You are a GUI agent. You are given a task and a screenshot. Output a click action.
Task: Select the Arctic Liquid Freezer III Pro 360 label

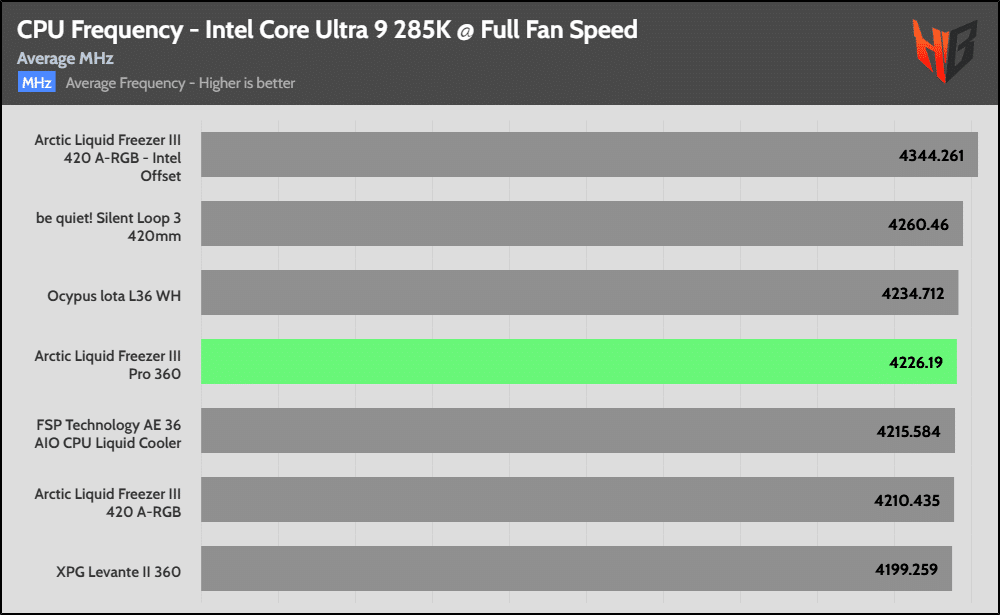pyautogui.click(x=108, y=365)
